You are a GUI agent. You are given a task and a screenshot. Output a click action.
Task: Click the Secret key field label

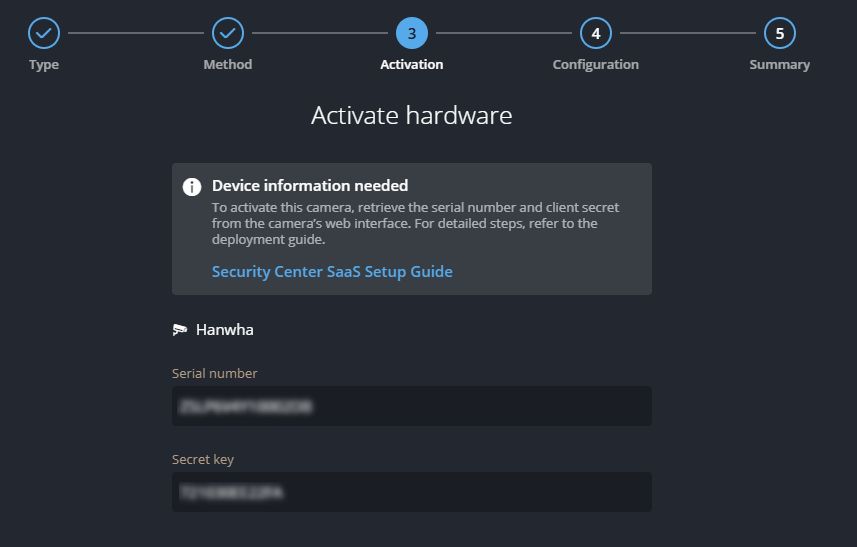tap(203, 460)
